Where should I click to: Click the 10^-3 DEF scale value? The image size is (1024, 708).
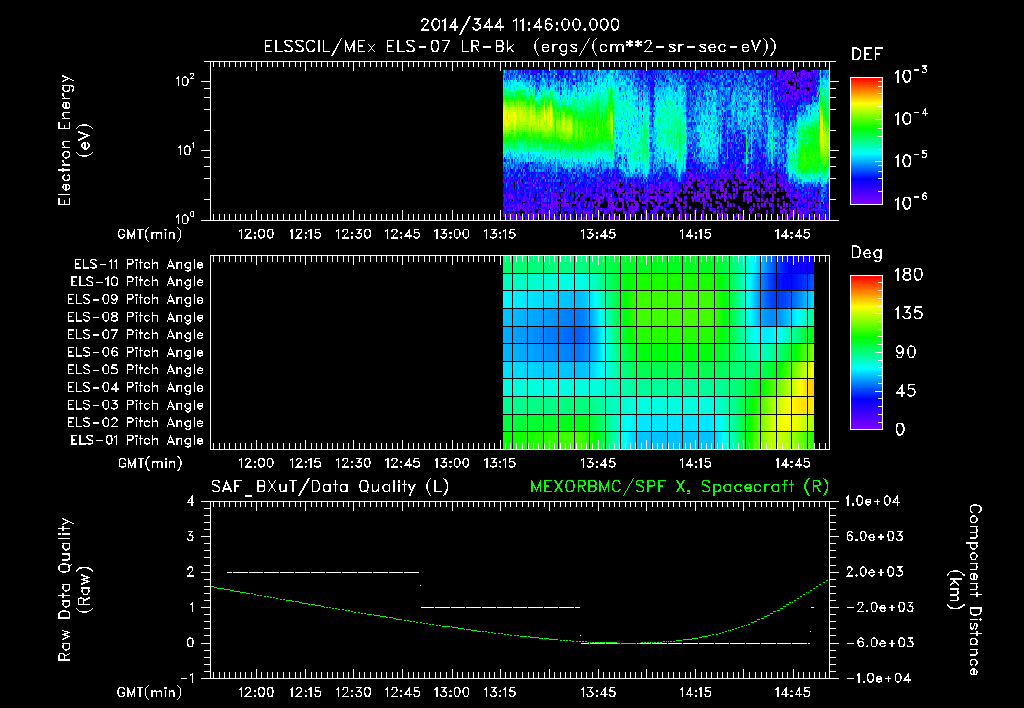pyautogui.click(x=910, y=75)
